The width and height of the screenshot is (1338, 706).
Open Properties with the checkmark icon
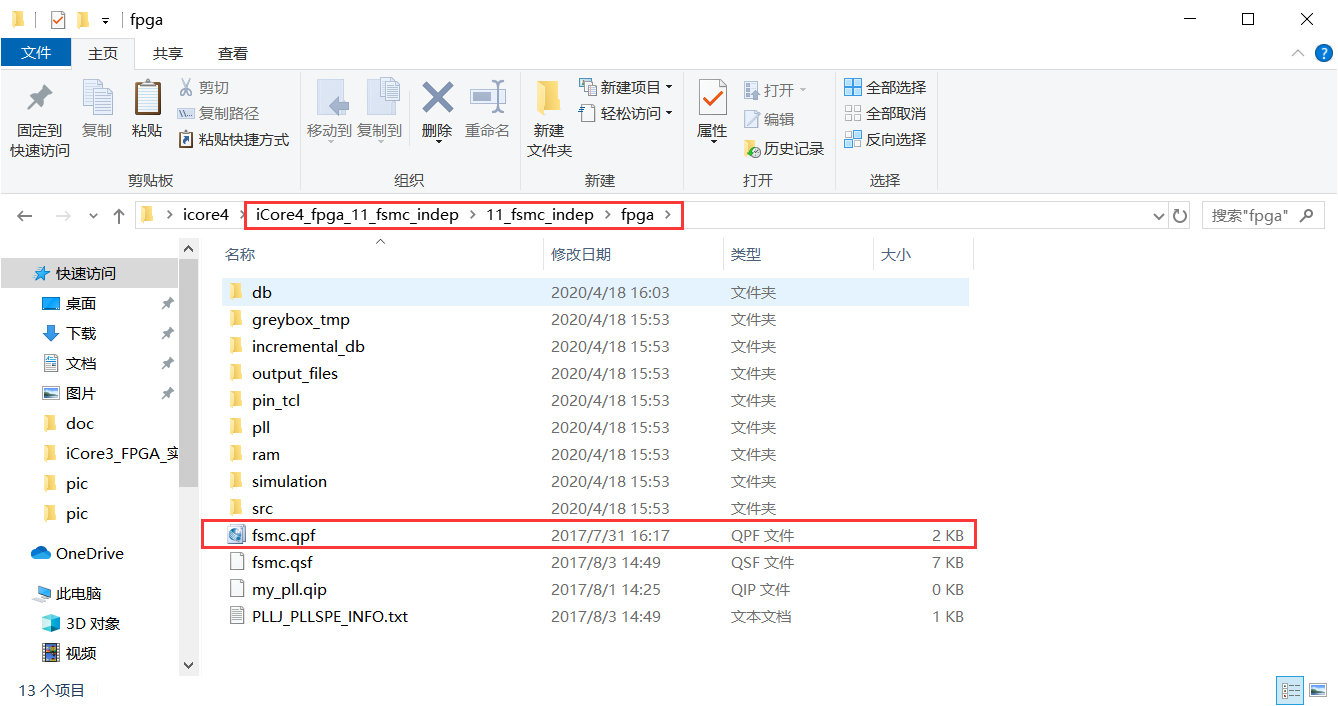(712, 98)
